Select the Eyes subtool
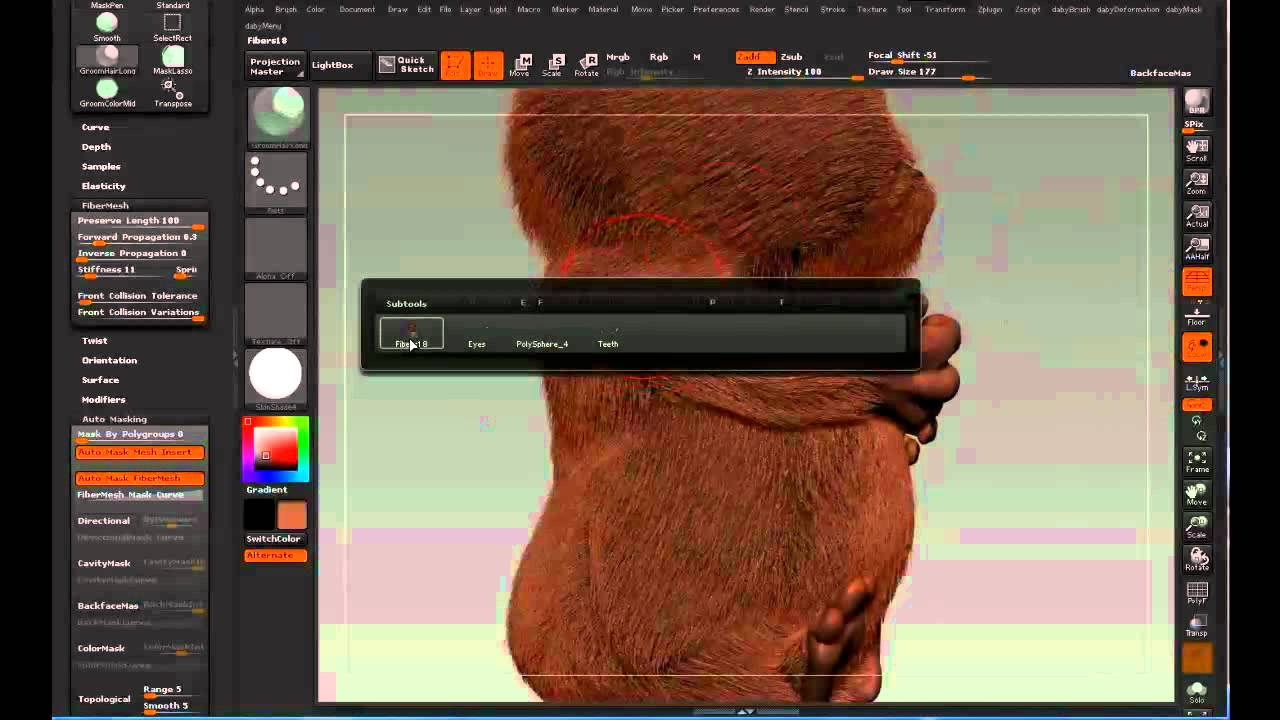1280x720 pixels. 477,335
